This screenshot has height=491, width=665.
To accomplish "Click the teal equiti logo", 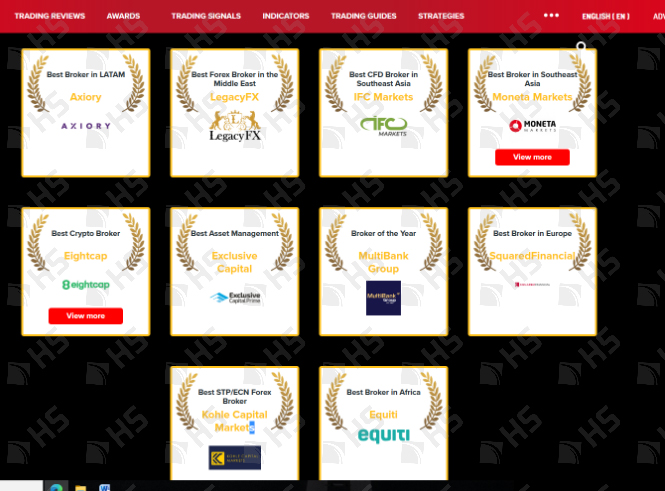I will (x=384, y=435).
